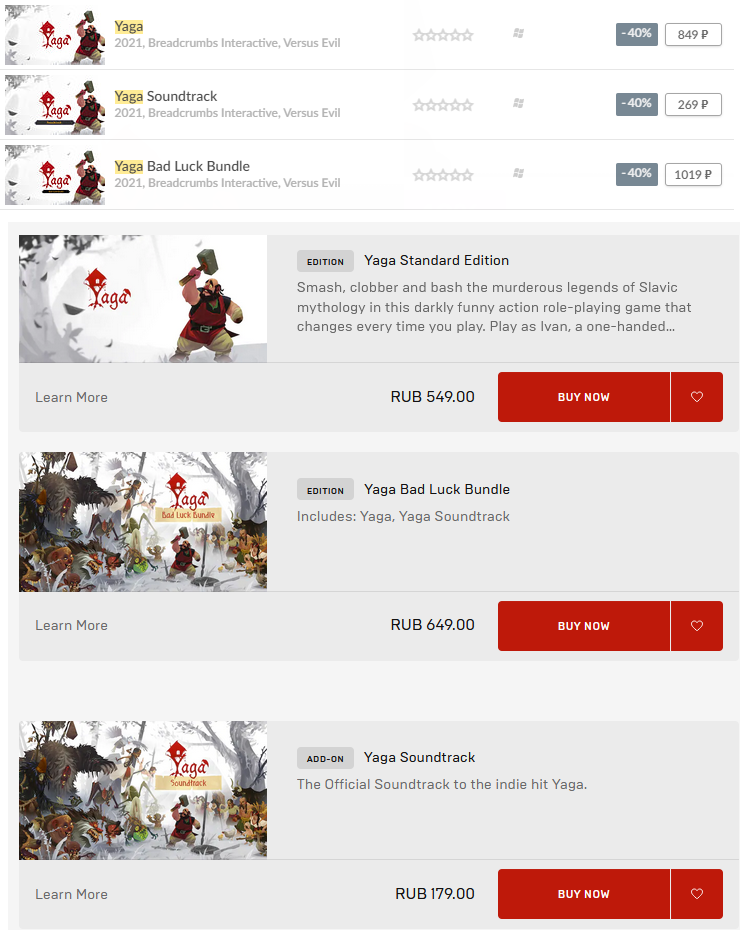Click Windows icon in Yaga Soundtrack row

click(x=518, y=103)
